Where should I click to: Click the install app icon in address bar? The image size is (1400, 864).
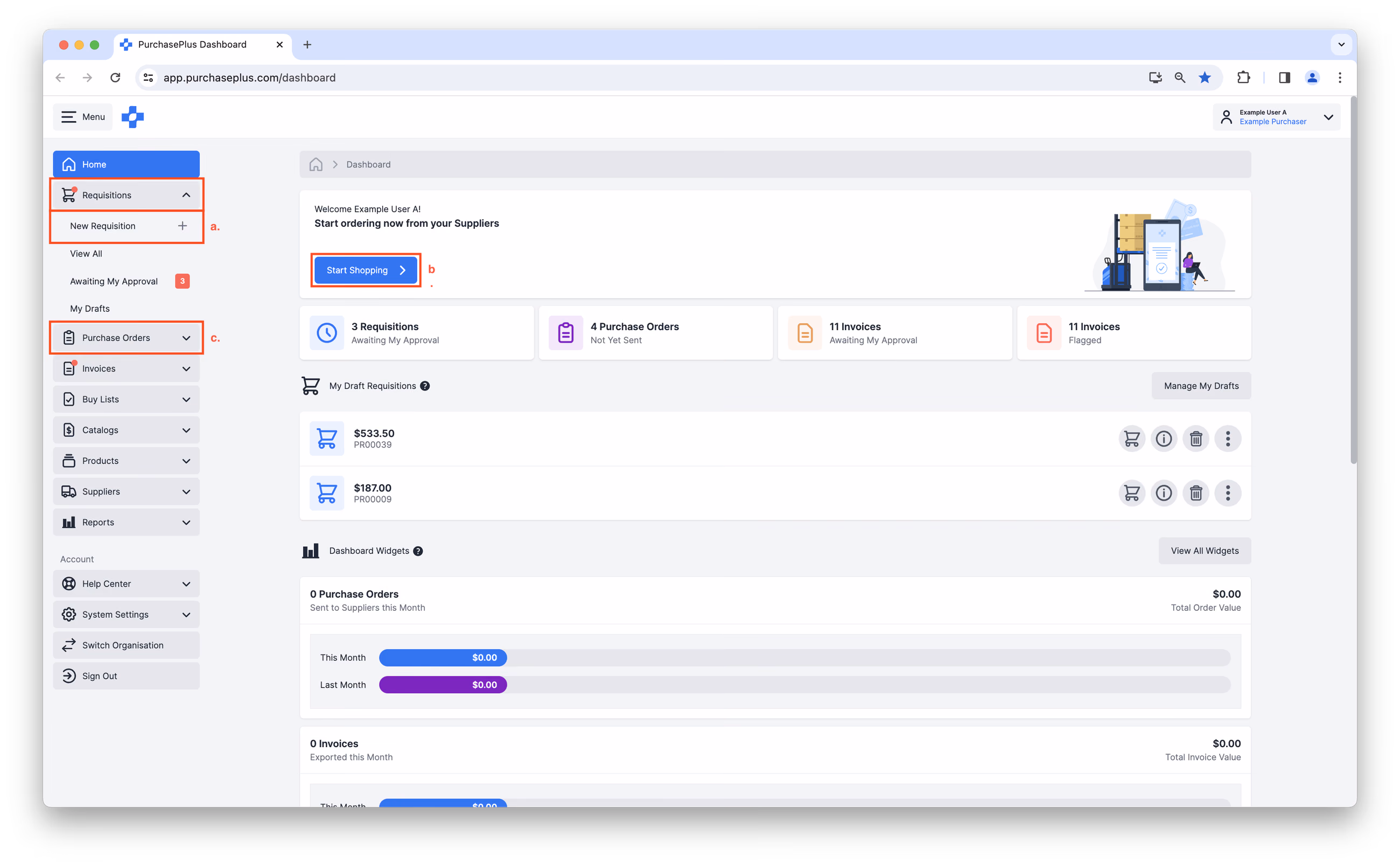tap(1155, 78)
